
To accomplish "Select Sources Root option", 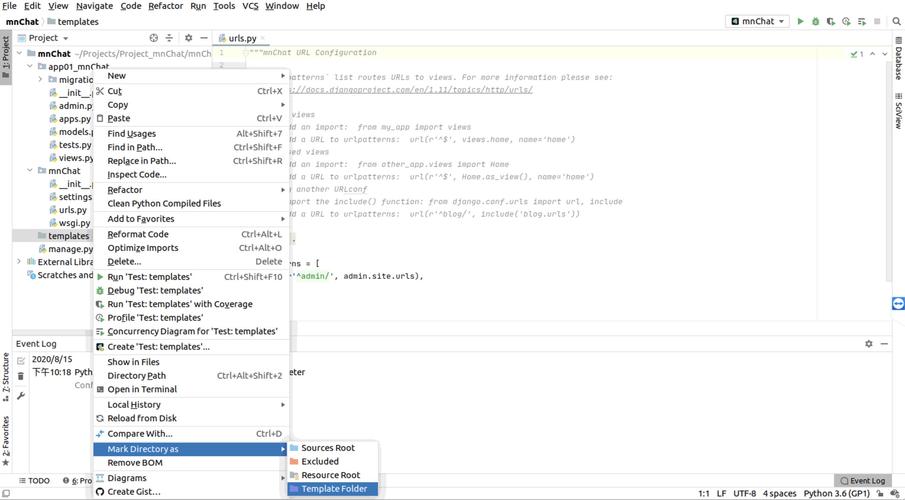I will tap(333, 448).
